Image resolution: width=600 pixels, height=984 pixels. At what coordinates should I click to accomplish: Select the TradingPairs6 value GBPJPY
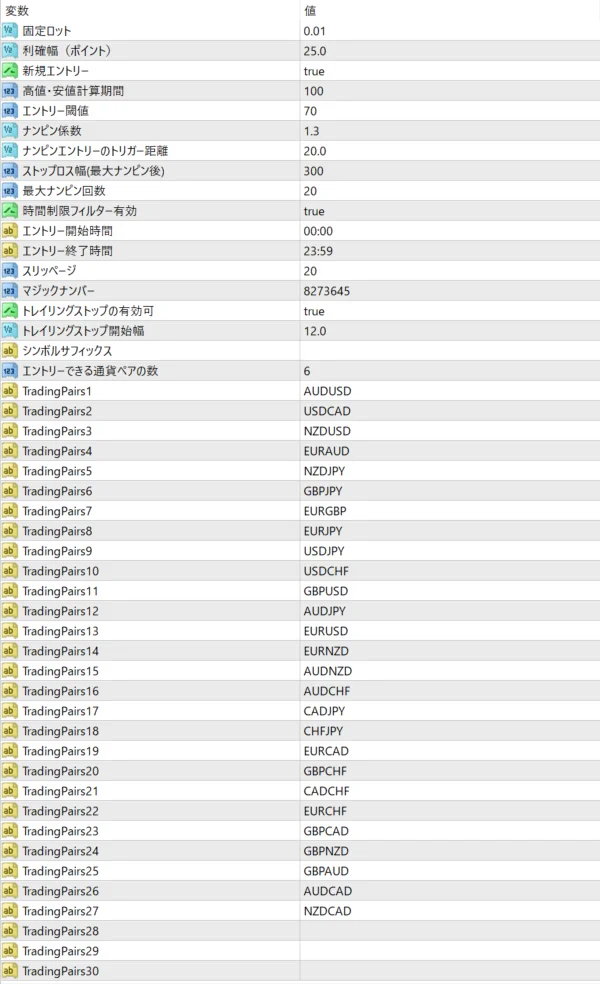tap(324, 491)
